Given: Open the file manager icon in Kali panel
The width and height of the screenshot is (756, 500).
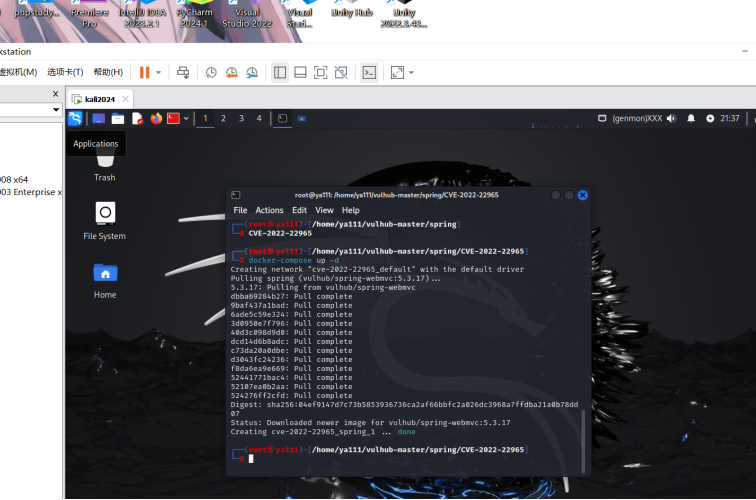Looking at the screenshot, I should click(118, 118).
